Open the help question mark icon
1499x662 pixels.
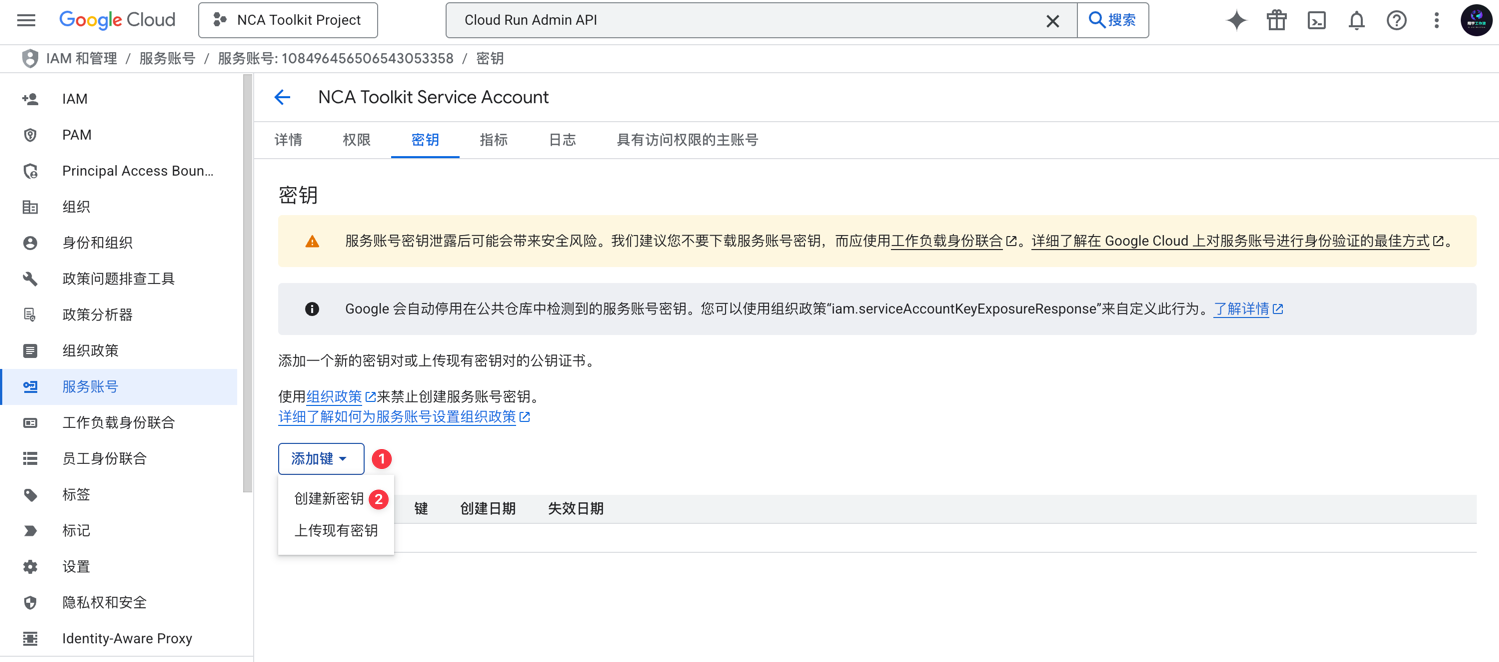click(1396, 20)
